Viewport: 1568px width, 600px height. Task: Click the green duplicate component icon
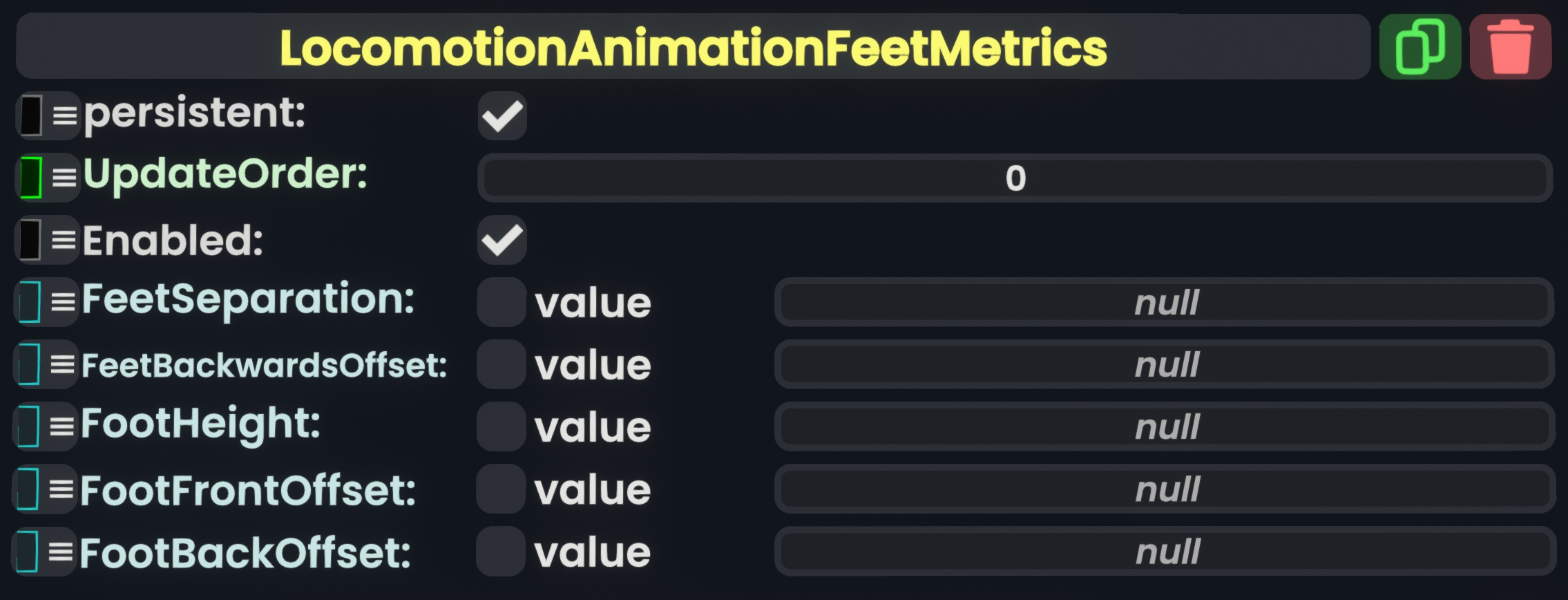[x=1419, y=47]
